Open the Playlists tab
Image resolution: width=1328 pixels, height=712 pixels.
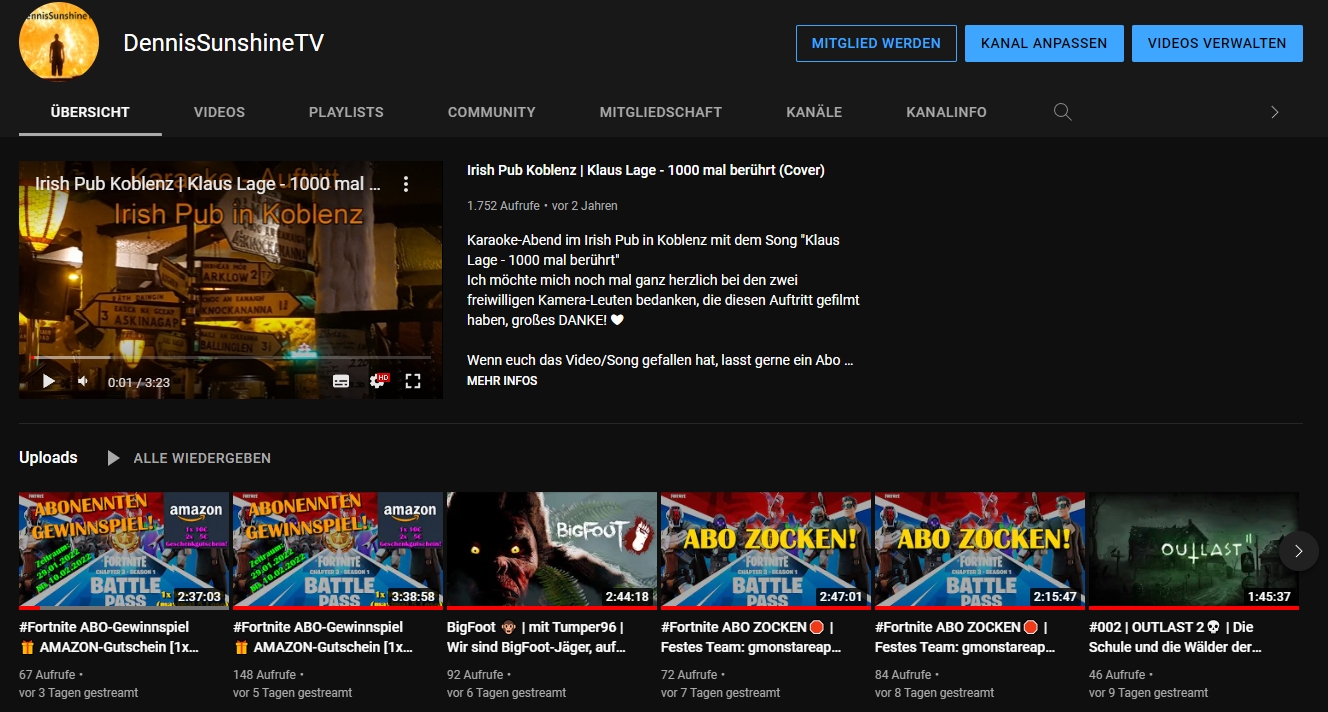(x=346, y=112)
